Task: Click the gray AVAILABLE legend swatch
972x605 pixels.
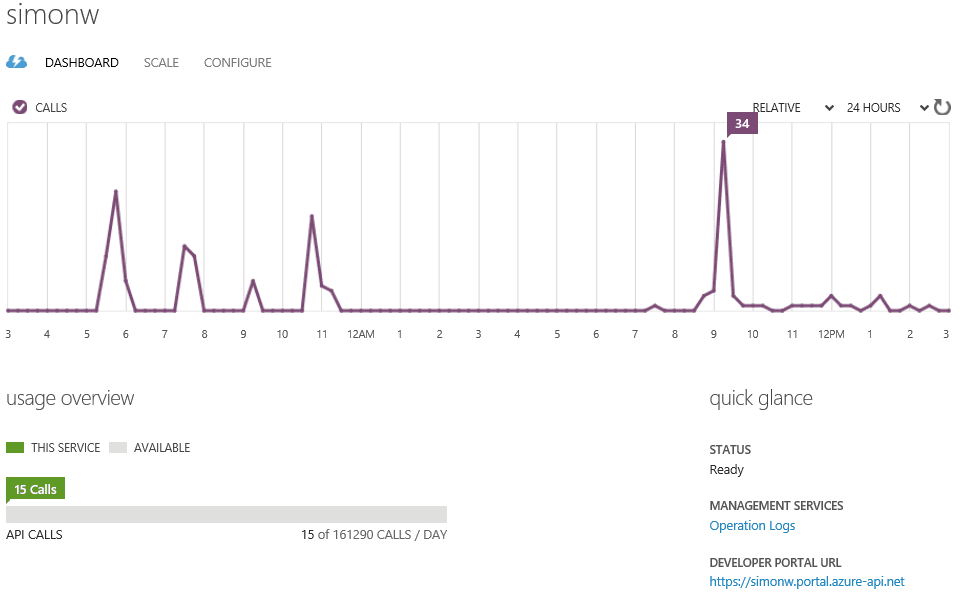Action: pos(118,448)
